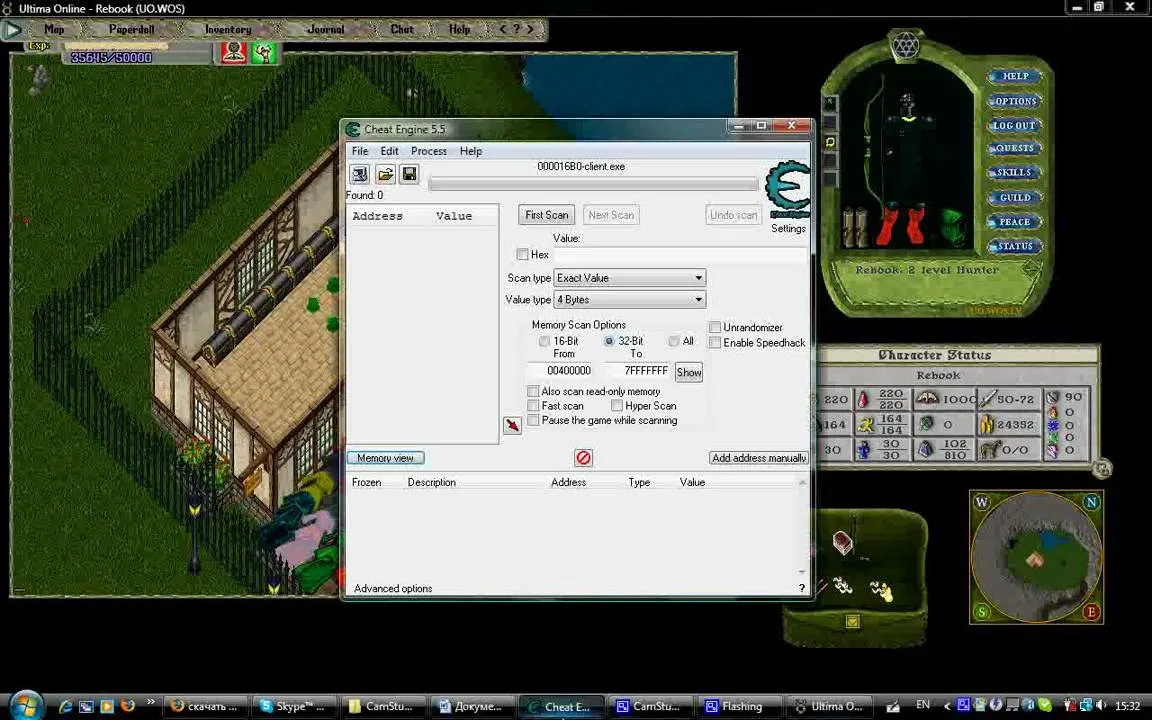Click the Cheat Engine Settings logo
1152x720 pixels.
point(788,190)
